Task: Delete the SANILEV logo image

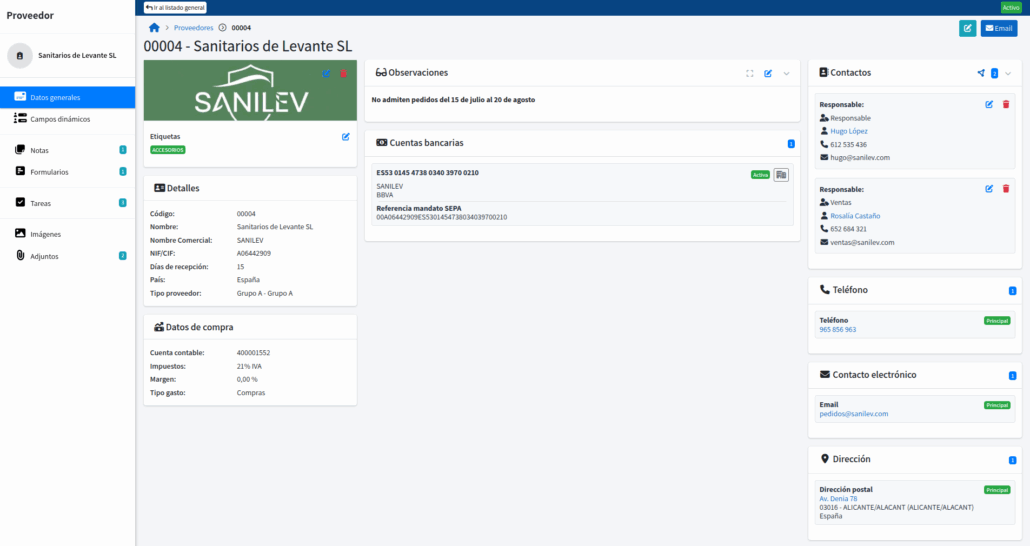Action: [343, 74]
